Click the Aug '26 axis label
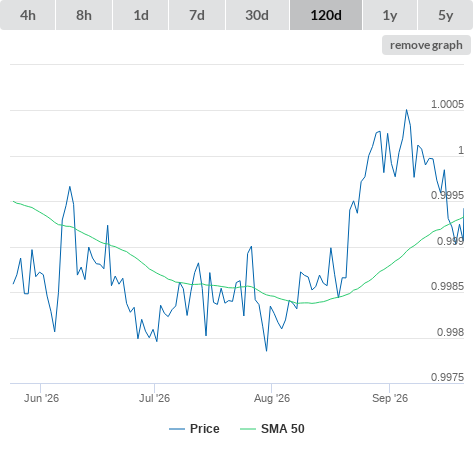This screenshot has width=474, height=455. pyautogui.click(x=272, y=398)
